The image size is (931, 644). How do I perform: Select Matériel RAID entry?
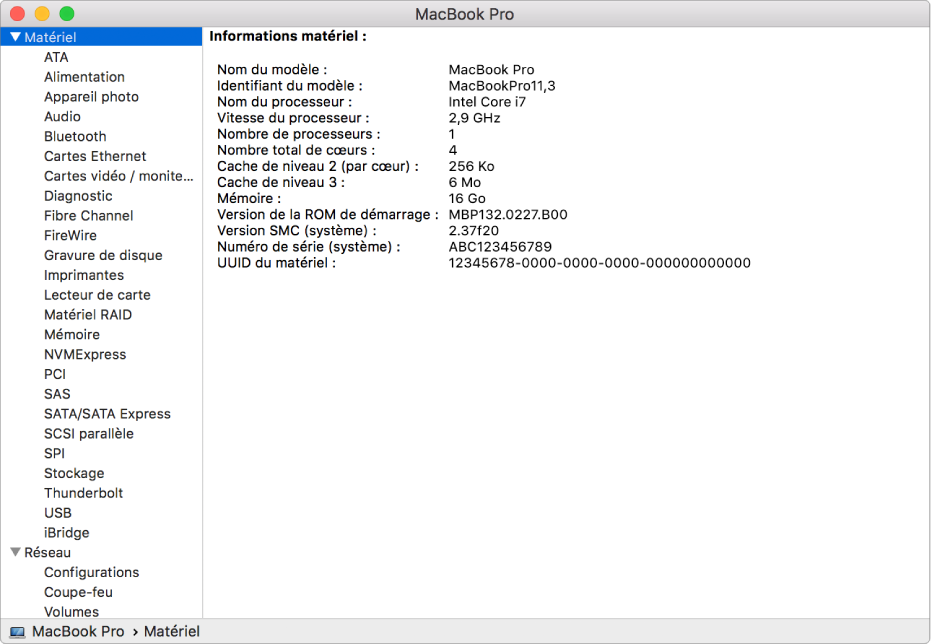(x=88, y=315)
